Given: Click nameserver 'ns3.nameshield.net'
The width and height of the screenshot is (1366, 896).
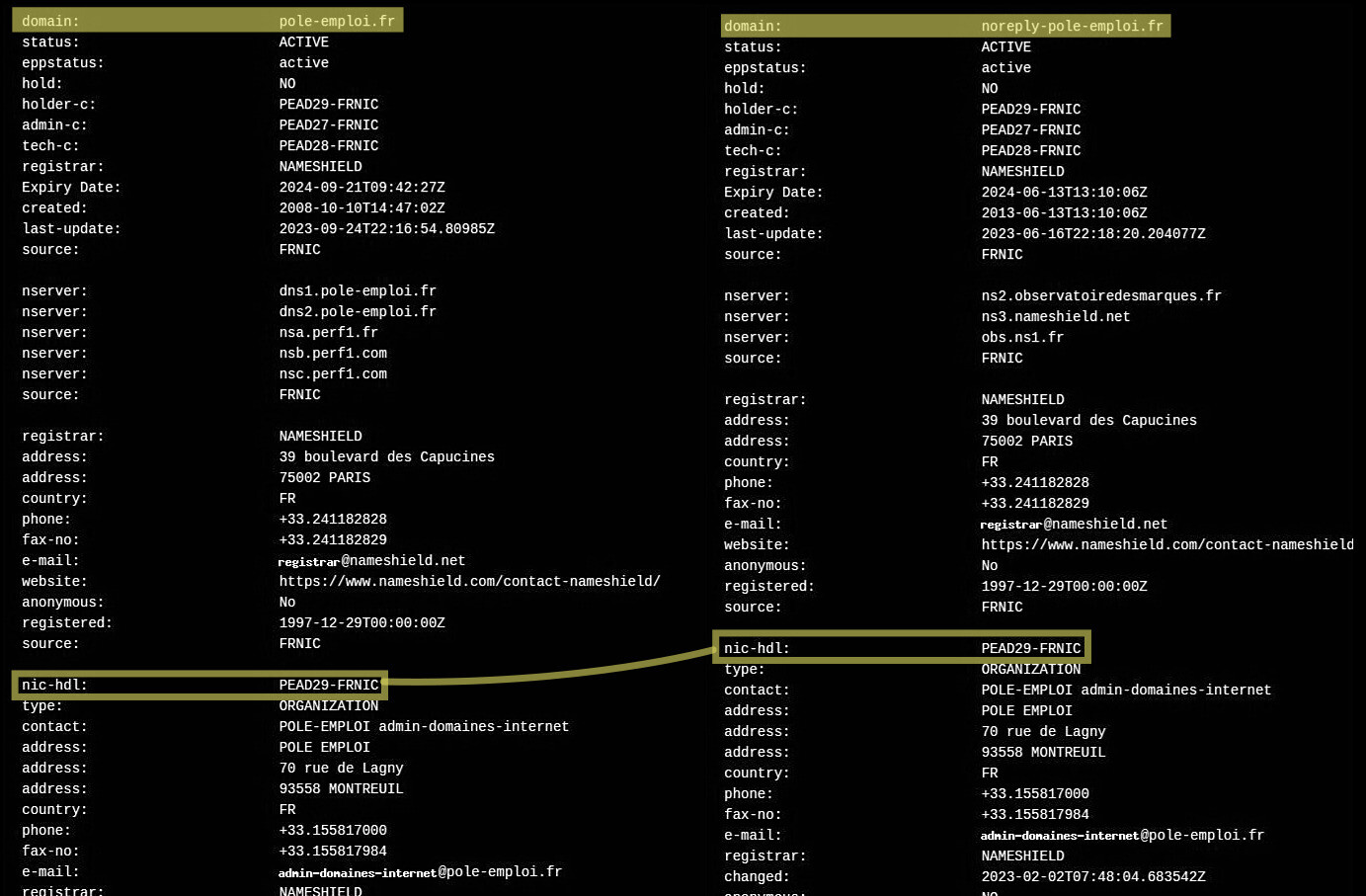Looking at the screenshot, I should pyautogui.click(x=1056, y=316).
